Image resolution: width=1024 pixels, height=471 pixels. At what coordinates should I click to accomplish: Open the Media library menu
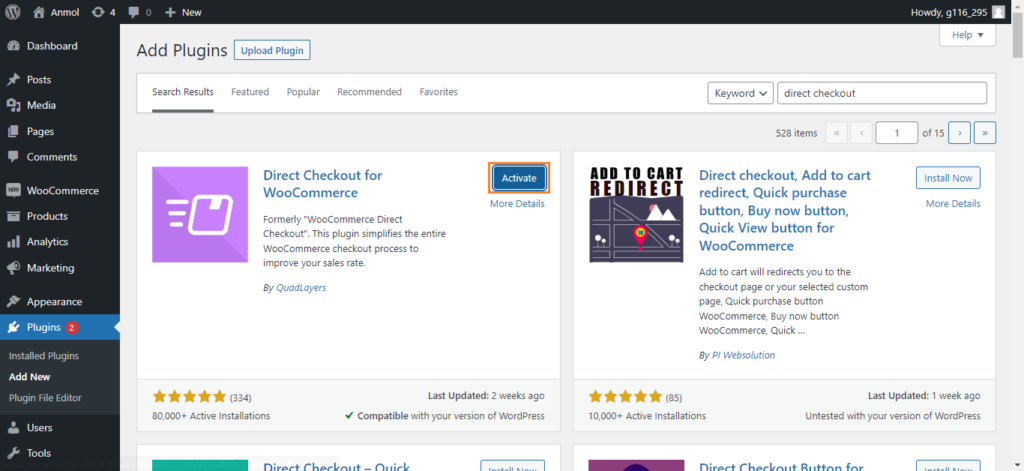[x=41, y=105]
